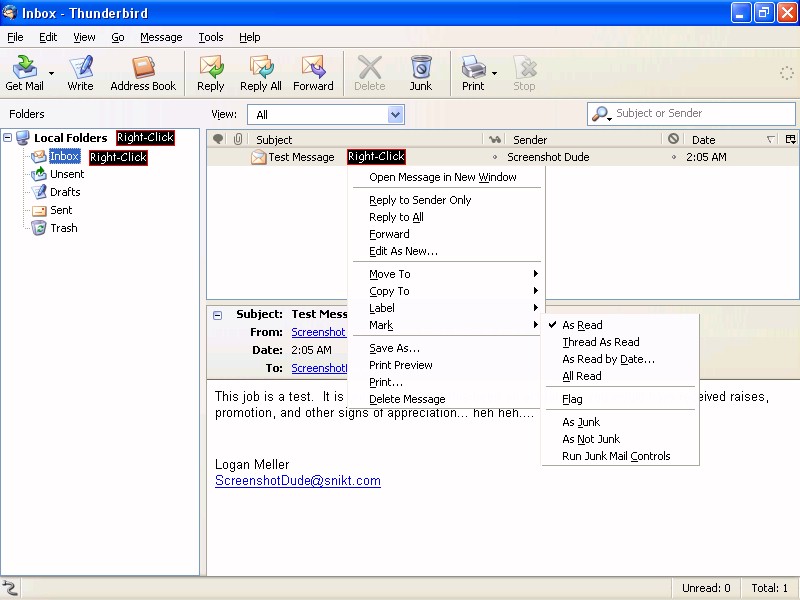
Task: Click the To recipient link
Action: click(x=319, y=368)
